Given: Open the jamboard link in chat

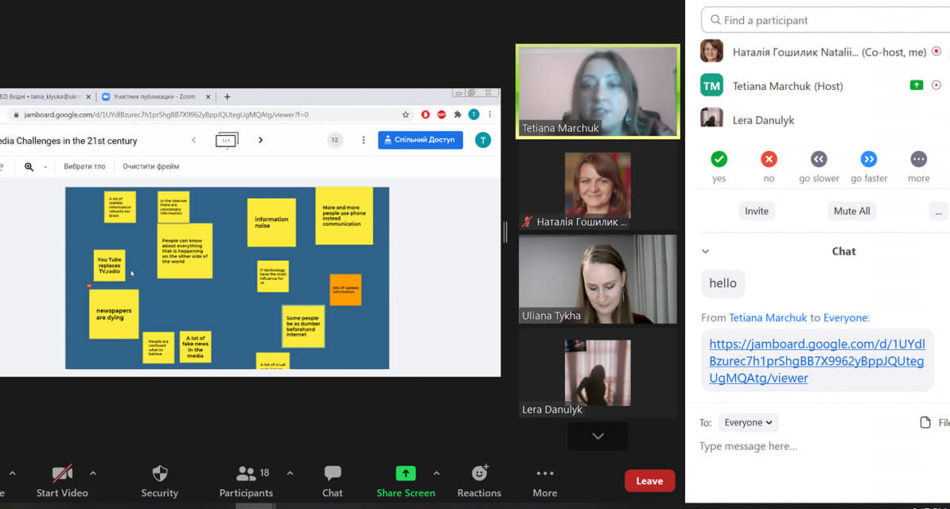Looking at the screenshot, I should (x=815, y=361).
